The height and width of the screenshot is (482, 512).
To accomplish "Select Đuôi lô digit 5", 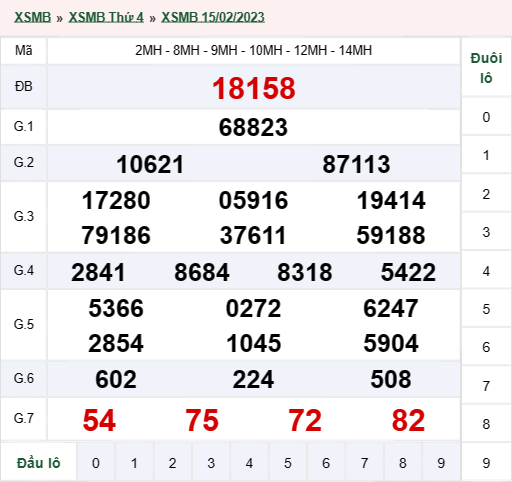I will (486, 309).
